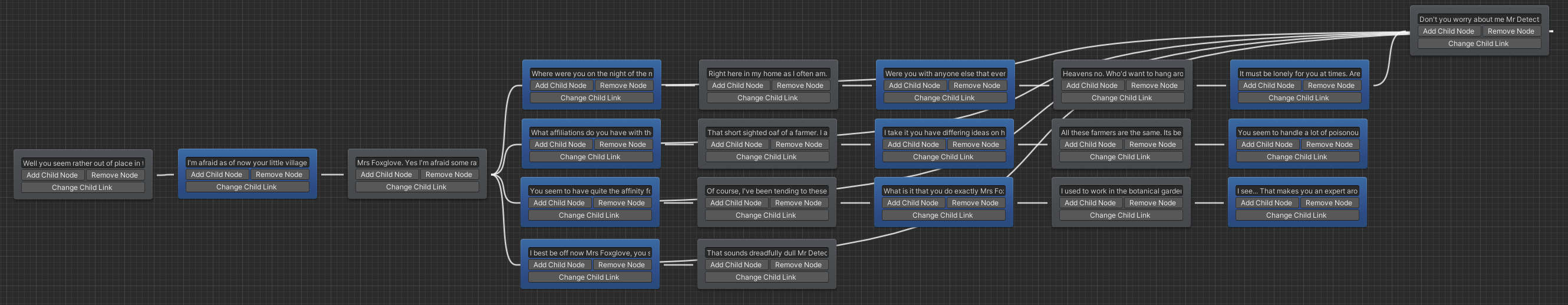Image resolution: width=1568 pixels, height=305 pixels.
Task: Remove the 'I used to work in the botanical' node
Action: coord(1152,204)
